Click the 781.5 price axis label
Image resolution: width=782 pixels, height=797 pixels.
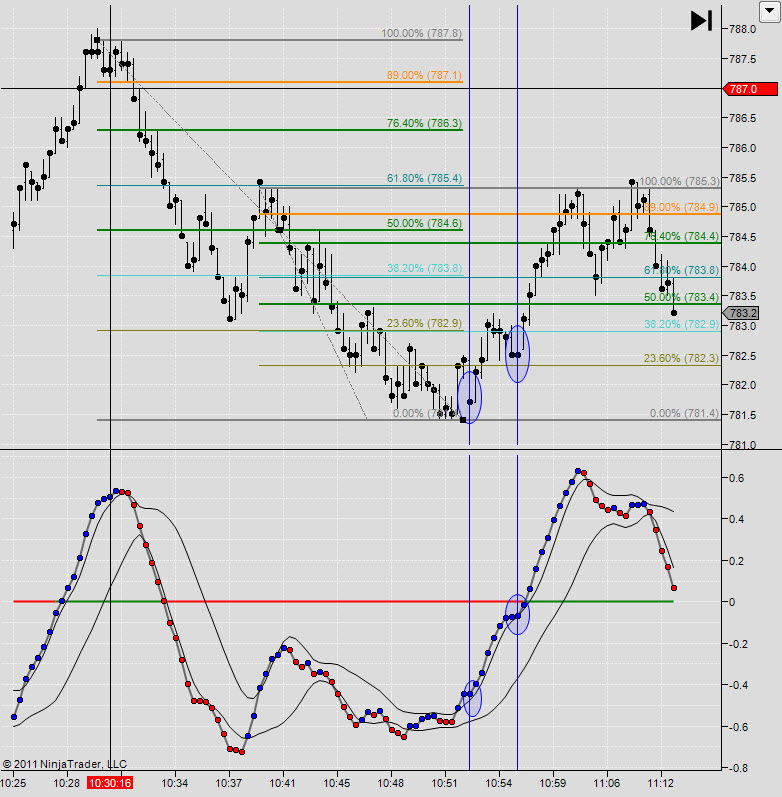tap(742, 415)
